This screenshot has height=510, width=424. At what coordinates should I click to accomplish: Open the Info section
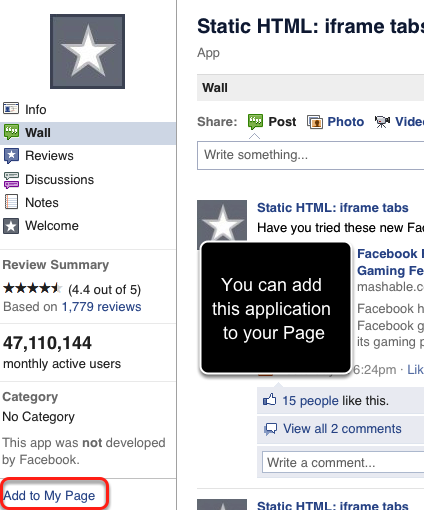[36, 109]
